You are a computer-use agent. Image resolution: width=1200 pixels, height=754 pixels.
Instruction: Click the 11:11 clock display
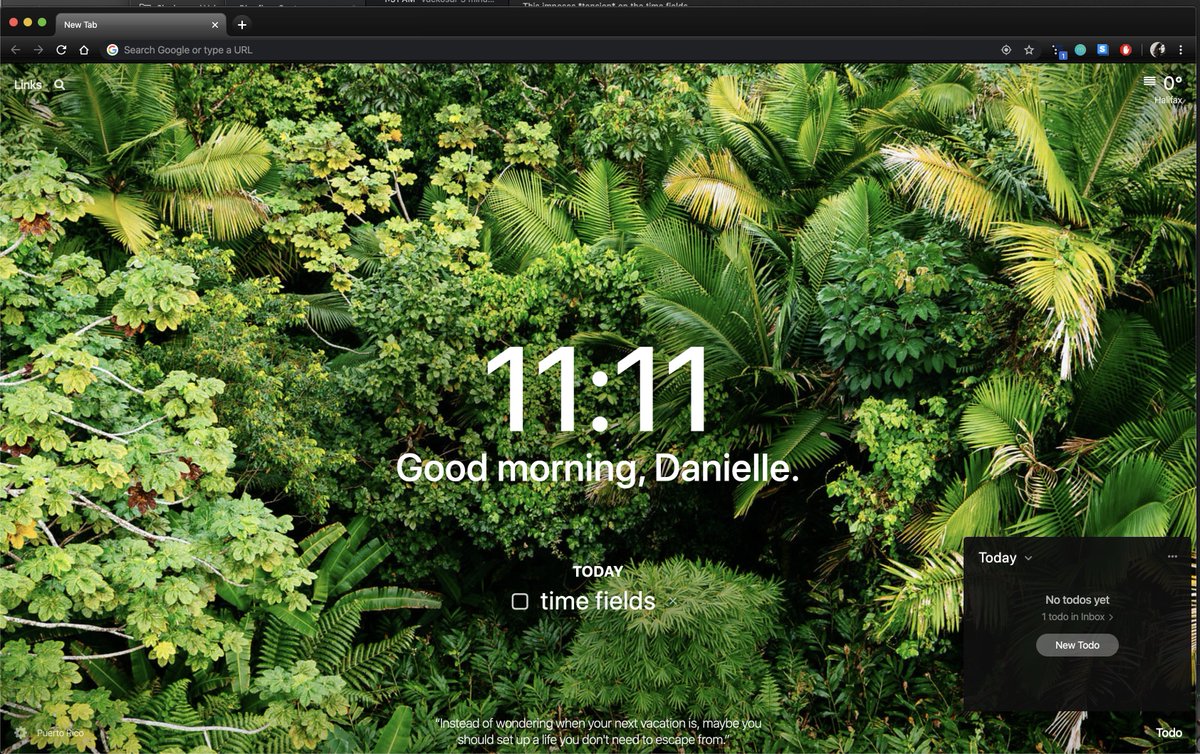[598, 391]
